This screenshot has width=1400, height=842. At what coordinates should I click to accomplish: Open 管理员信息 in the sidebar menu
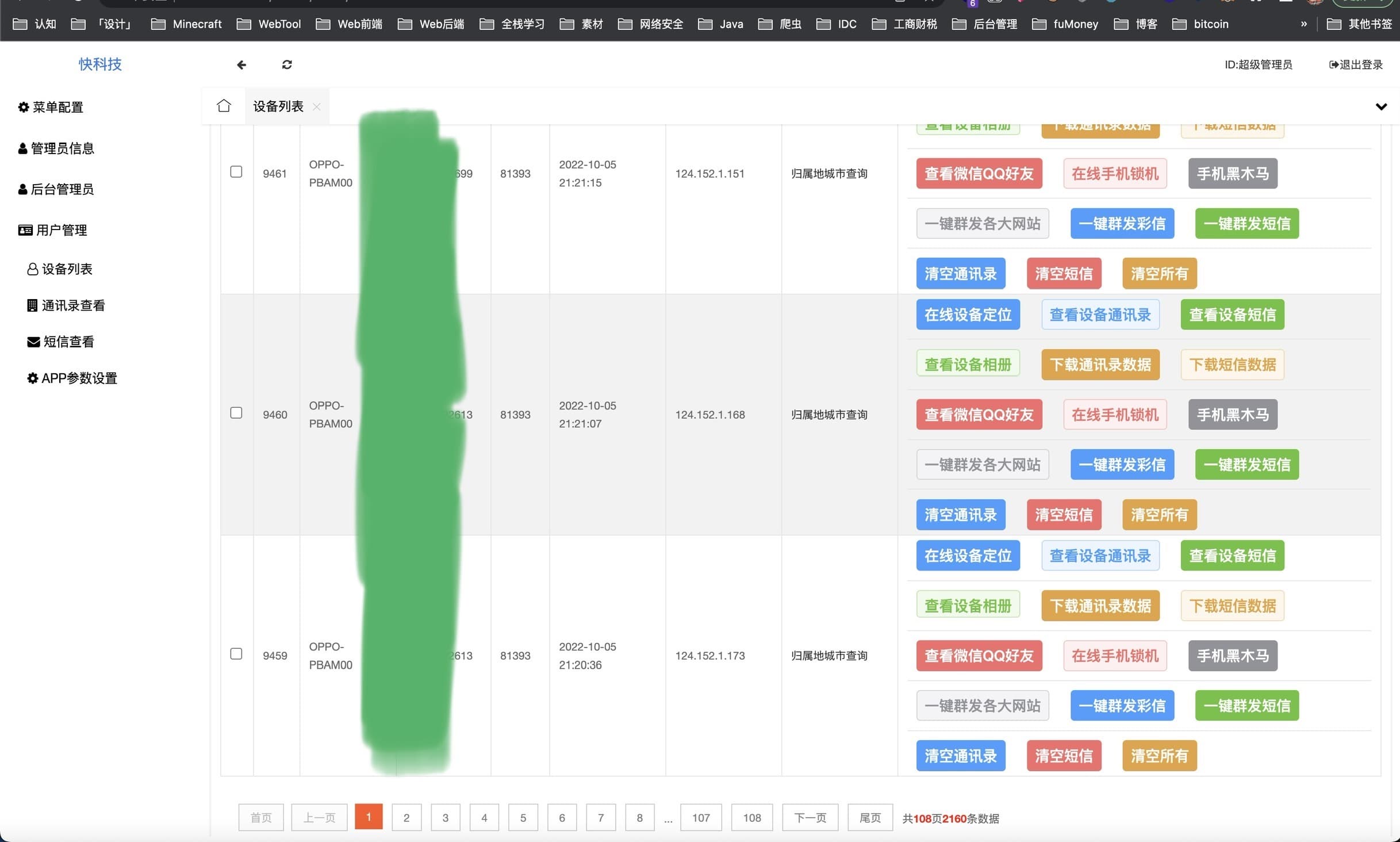point(56,148)
